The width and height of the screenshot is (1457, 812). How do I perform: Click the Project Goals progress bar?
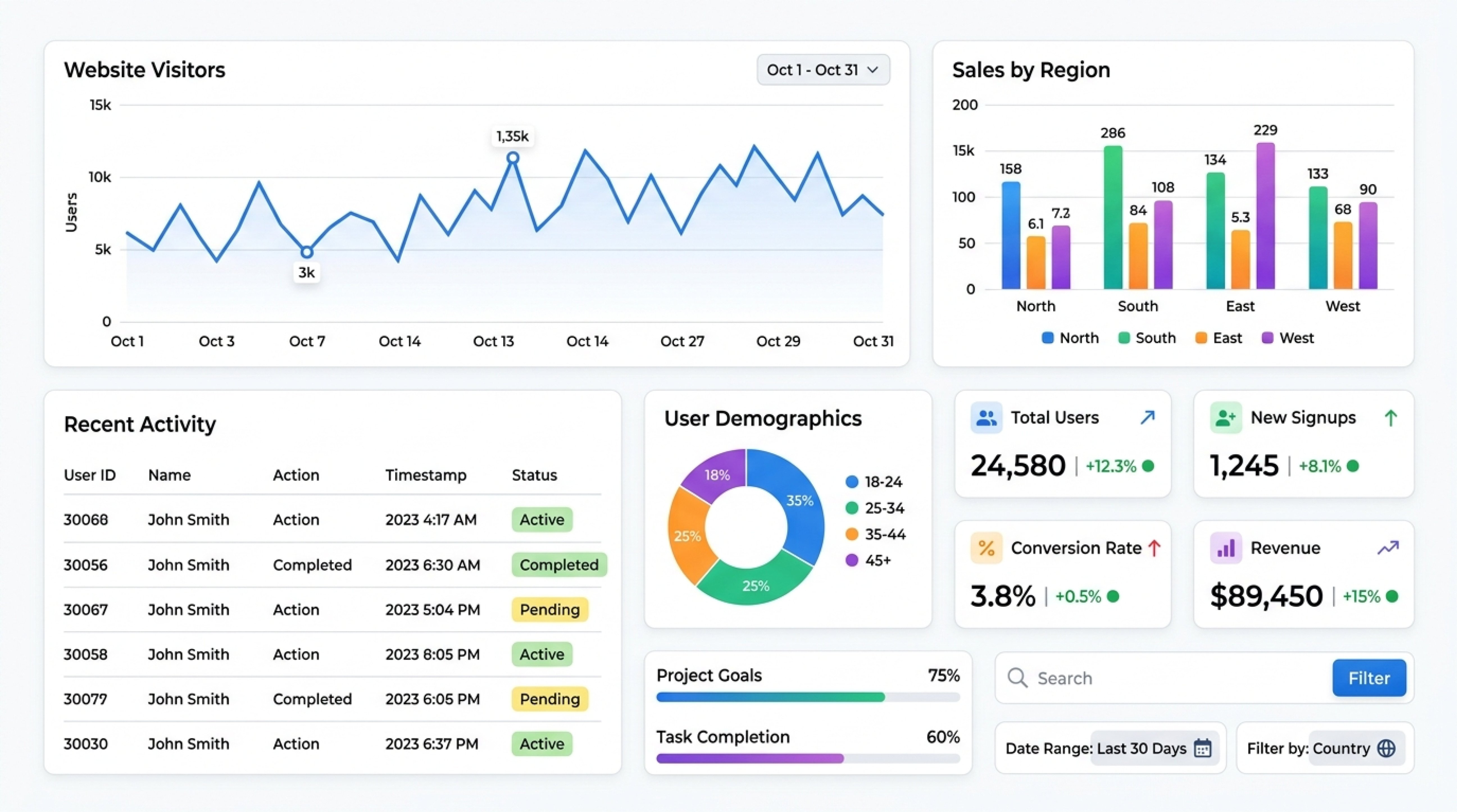pyautogui.click(x=808, y=697)
